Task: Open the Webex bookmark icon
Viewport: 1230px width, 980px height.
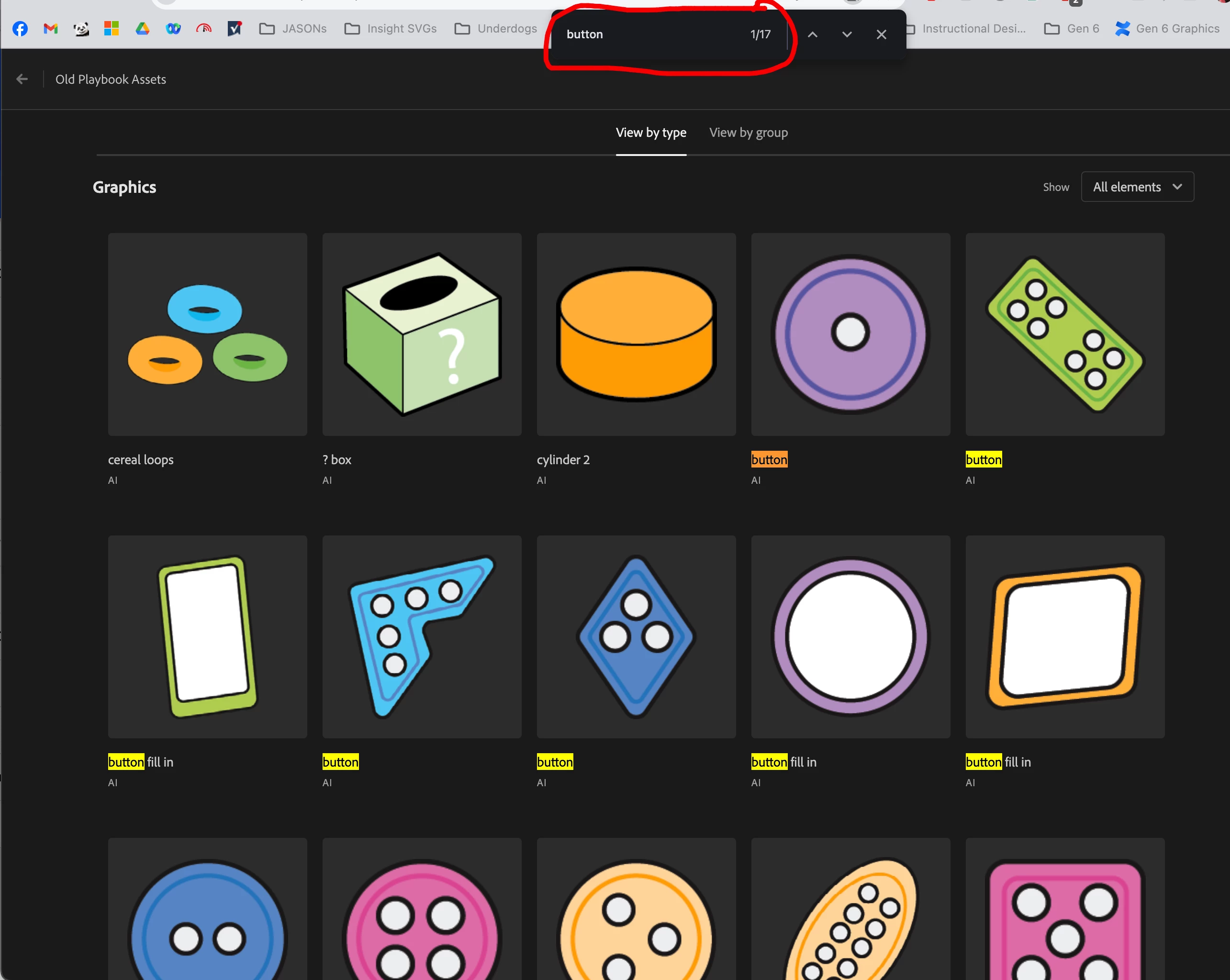Action: (x=173, y=29)
